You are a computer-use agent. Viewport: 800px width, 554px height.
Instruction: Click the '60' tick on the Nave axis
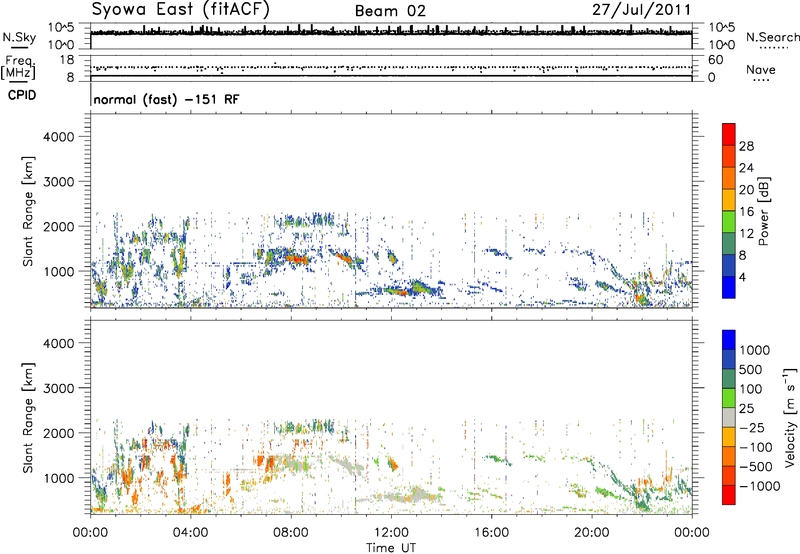715,60
